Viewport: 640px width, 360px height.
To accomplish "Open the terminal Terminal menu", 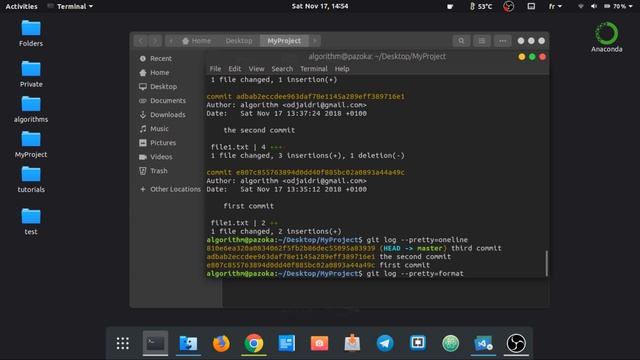I will point(314,69).
